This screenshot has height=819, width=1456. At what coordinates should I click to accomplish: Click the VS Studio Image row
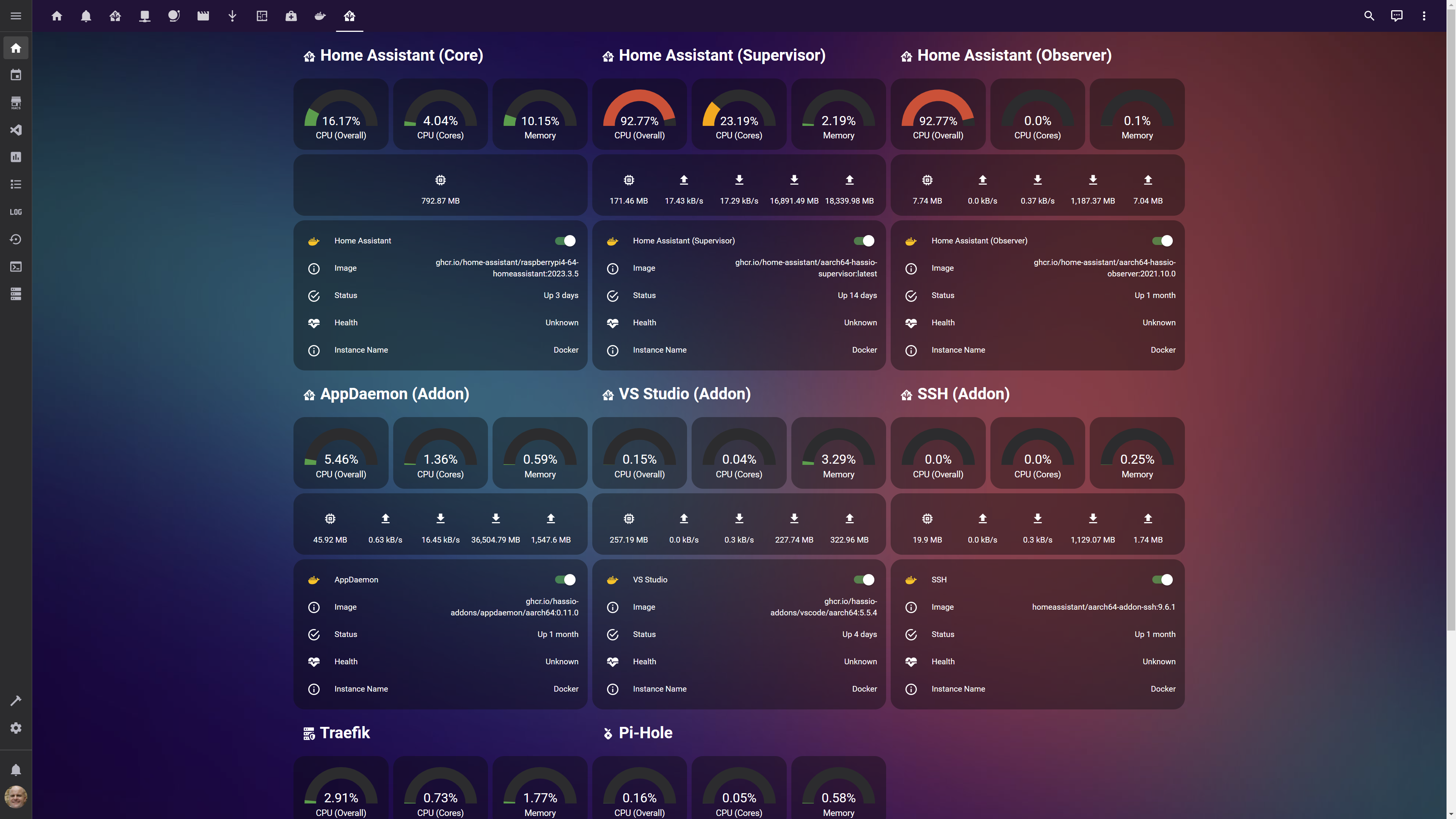[739, 607]
